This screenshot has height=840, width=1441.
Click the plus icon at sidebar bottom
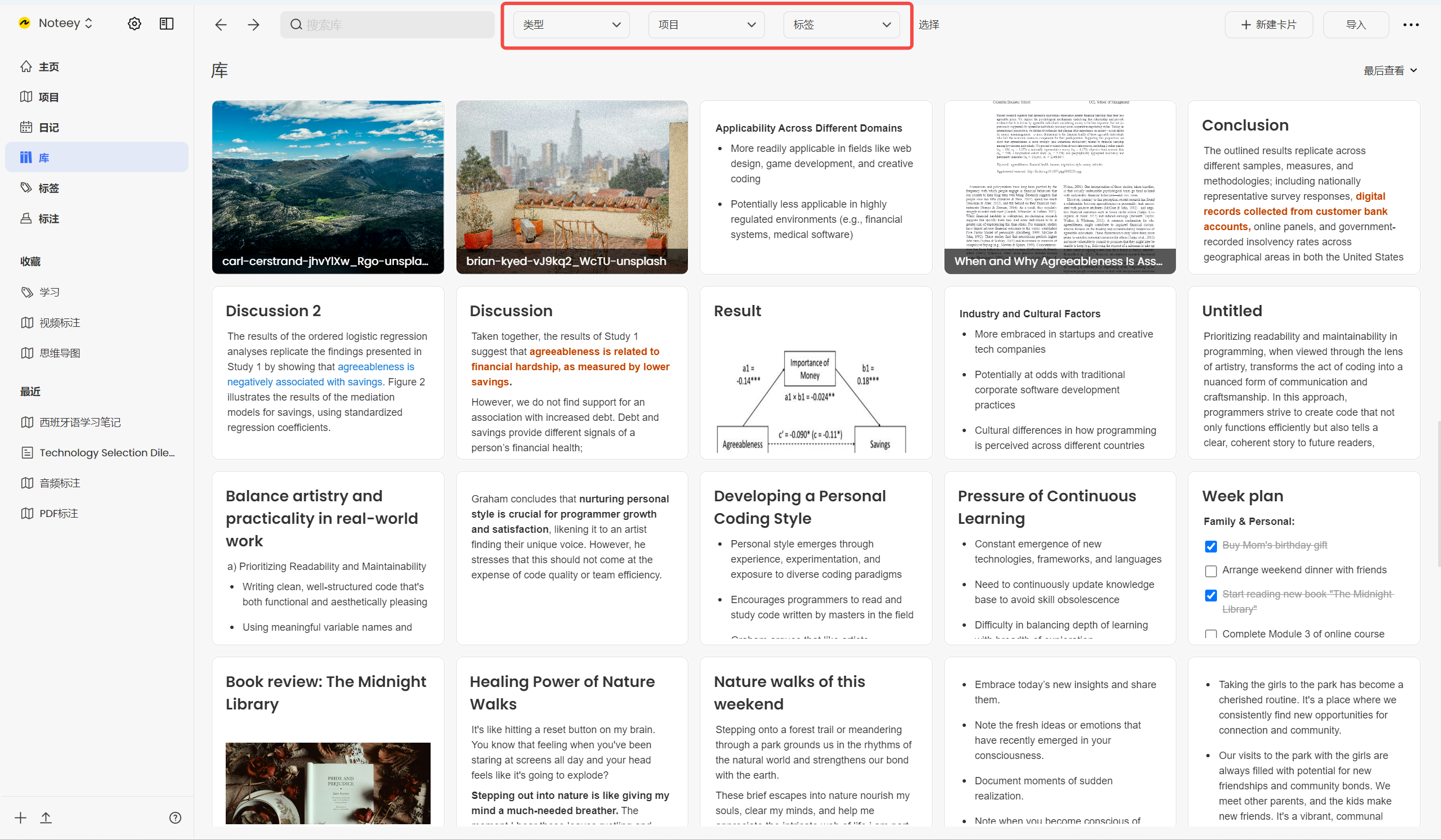21,817
